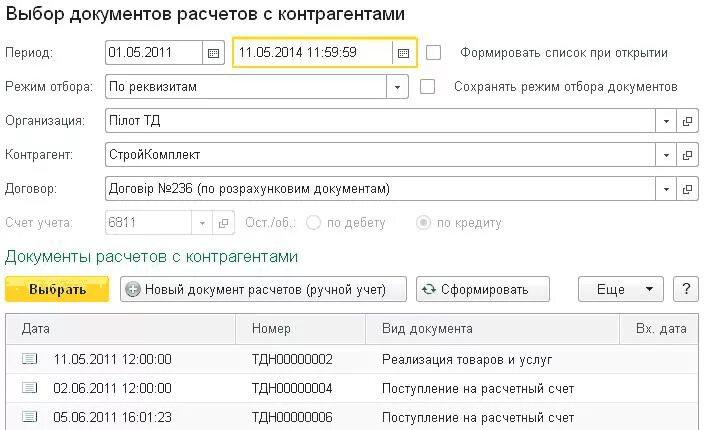
Task: Click Новый документ расчетов (ручной учет)
Action: [263, 289]
